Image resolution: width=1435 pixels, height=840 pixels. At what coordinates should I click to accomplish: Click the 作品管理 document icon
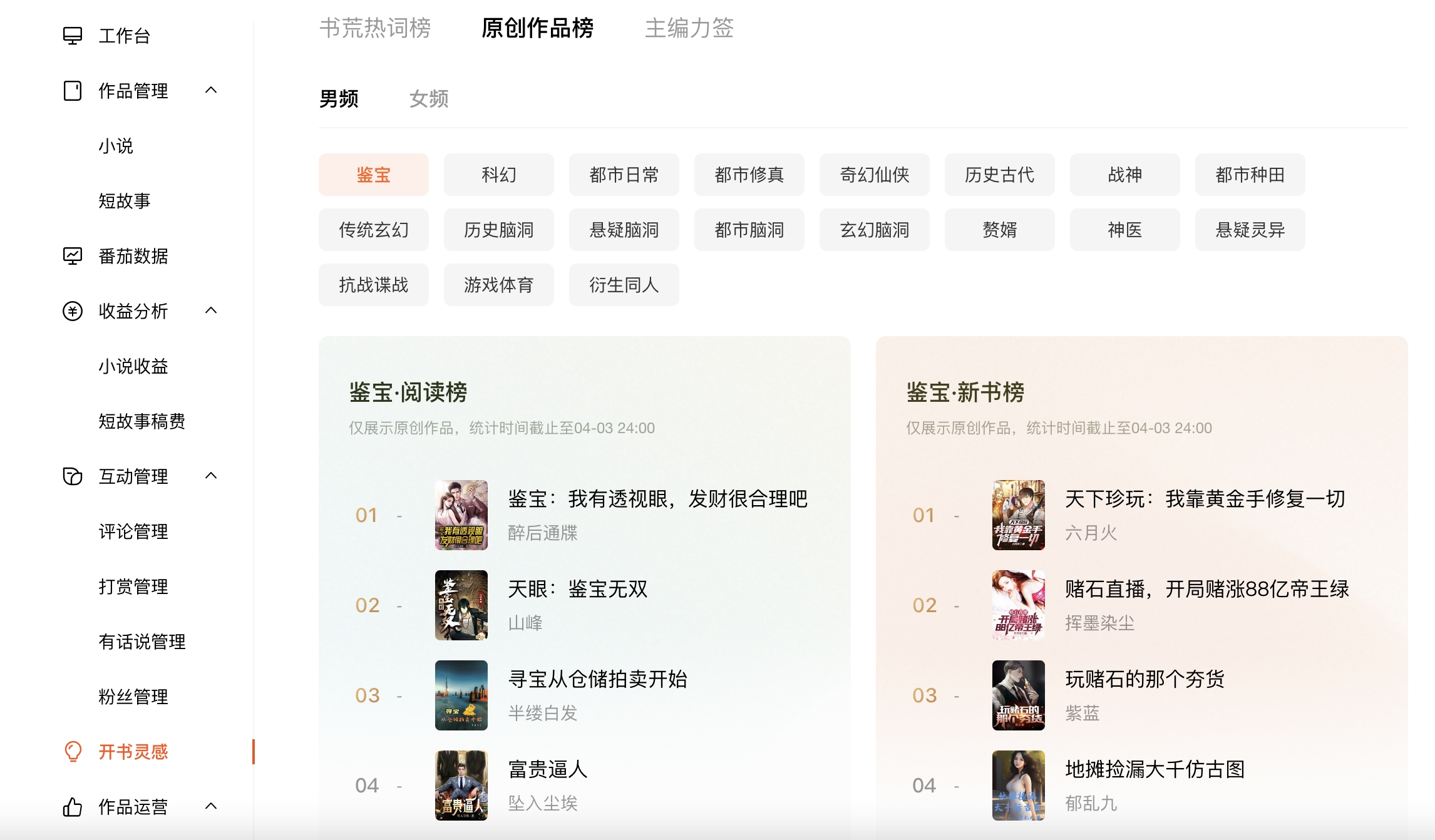coord(73,91)
